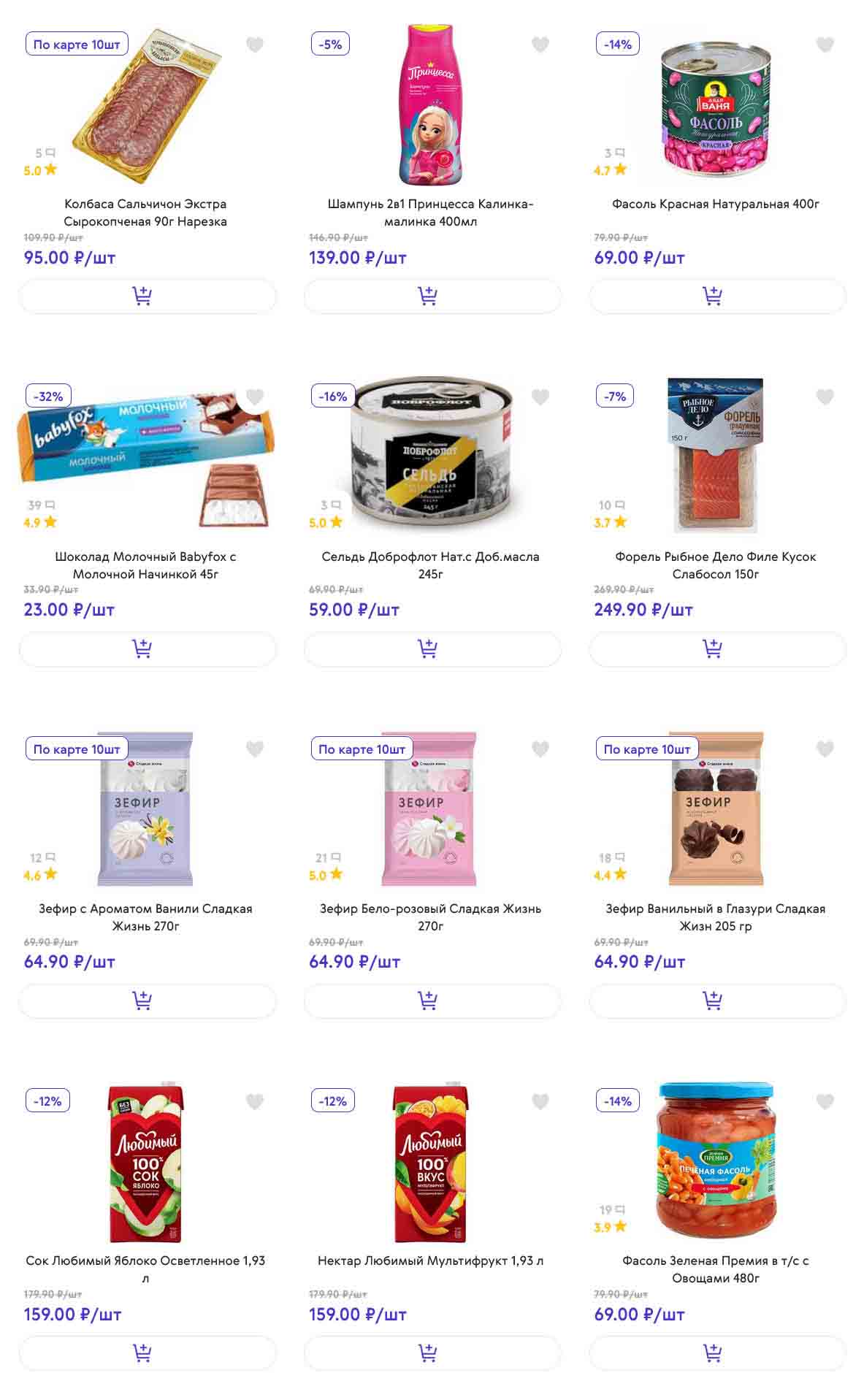This screenshot has width=864, height=1400.
Task: Open Форель Рыбное Дело Филе product link
Action: point(716,565)
